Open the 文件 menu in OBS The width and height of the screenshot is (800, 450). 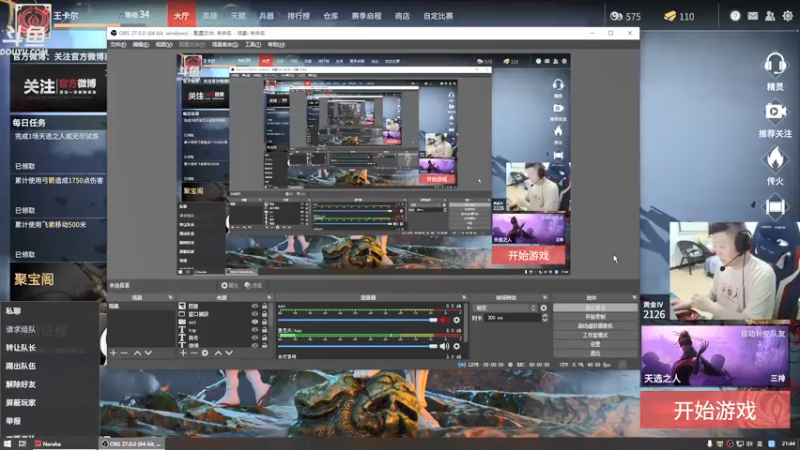pyautogui.click(x=118, y=44)
